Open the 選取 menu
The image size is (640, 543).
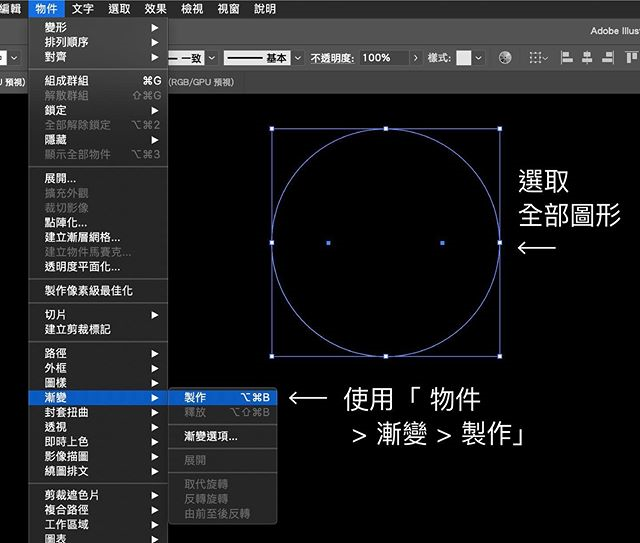[x=119, y=9]
